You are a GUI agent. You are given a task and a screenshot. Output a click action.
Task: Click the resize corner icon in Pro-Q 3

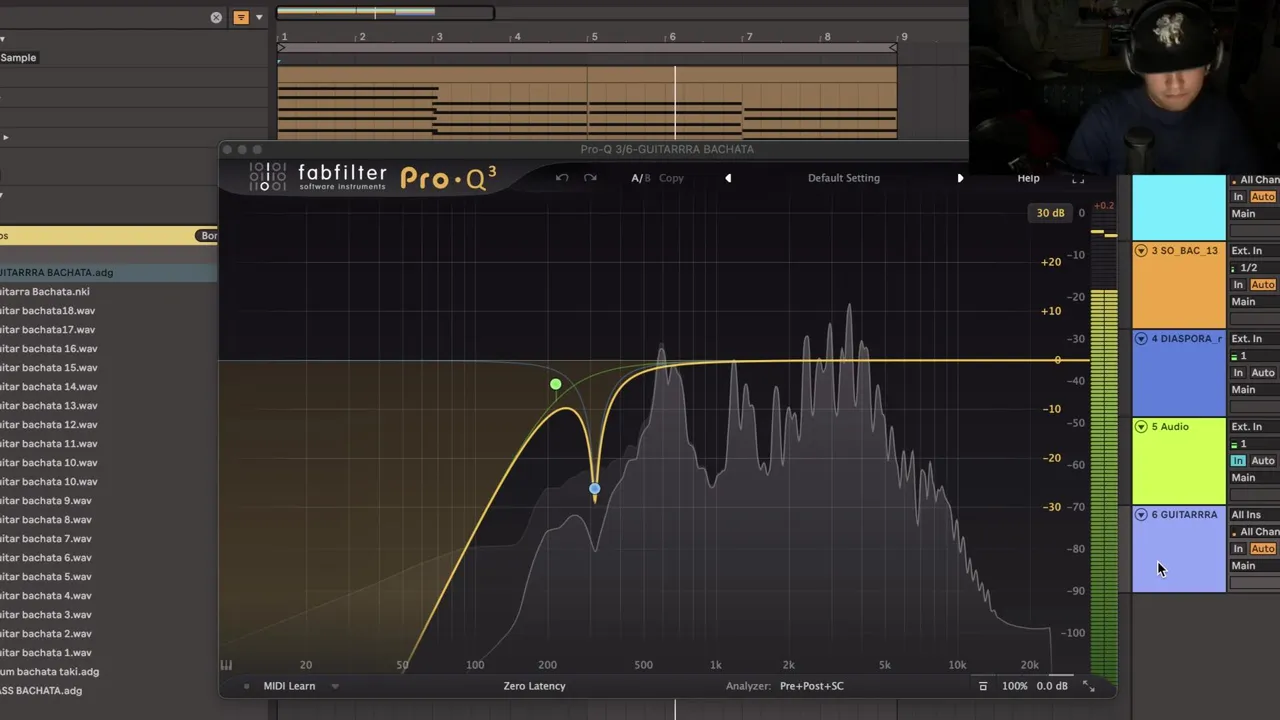(1089, 686)
